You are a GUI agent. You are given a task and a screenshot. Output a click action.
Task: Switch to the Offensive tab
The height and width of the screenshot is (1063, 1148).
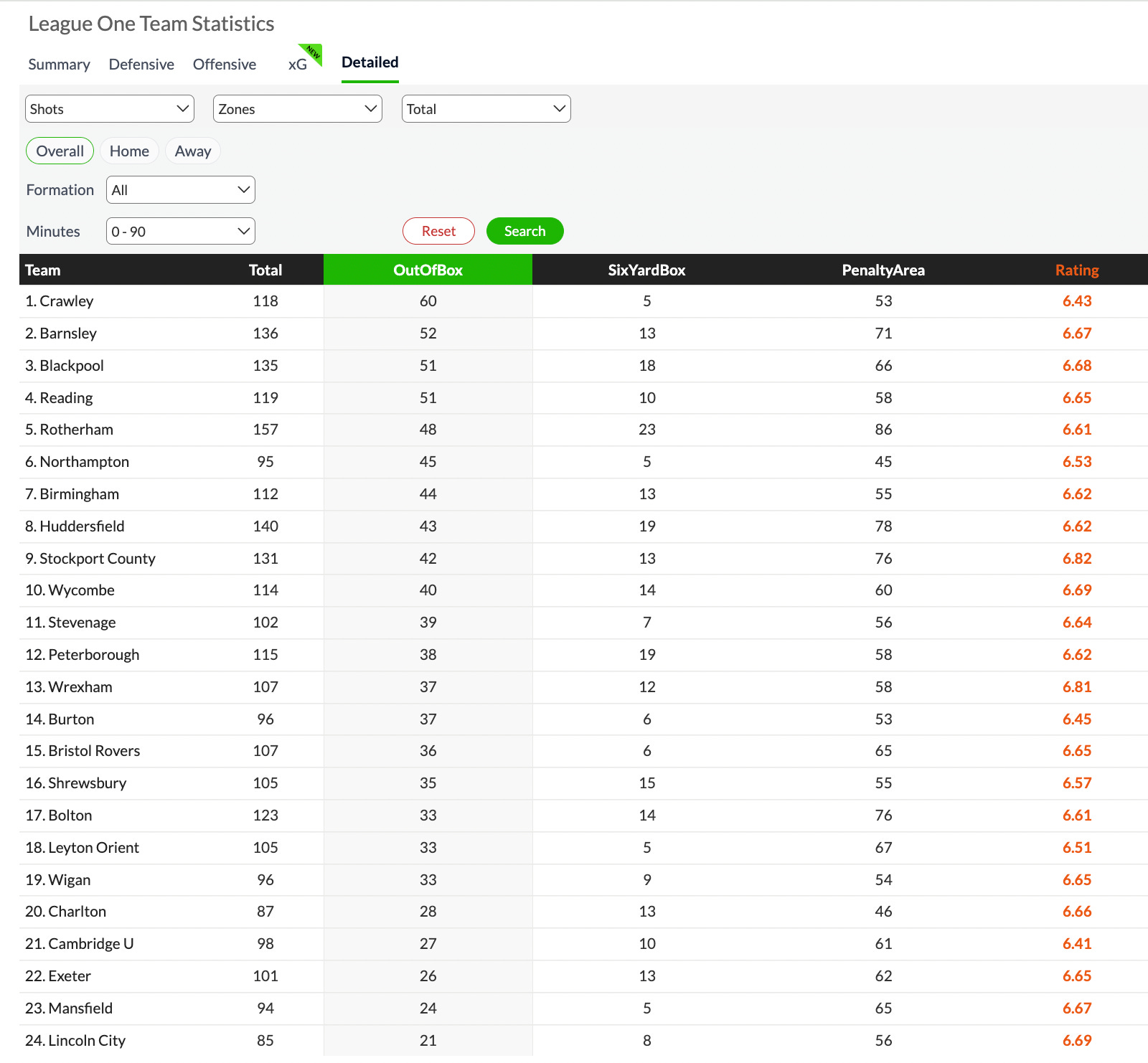tap(225, 65)
